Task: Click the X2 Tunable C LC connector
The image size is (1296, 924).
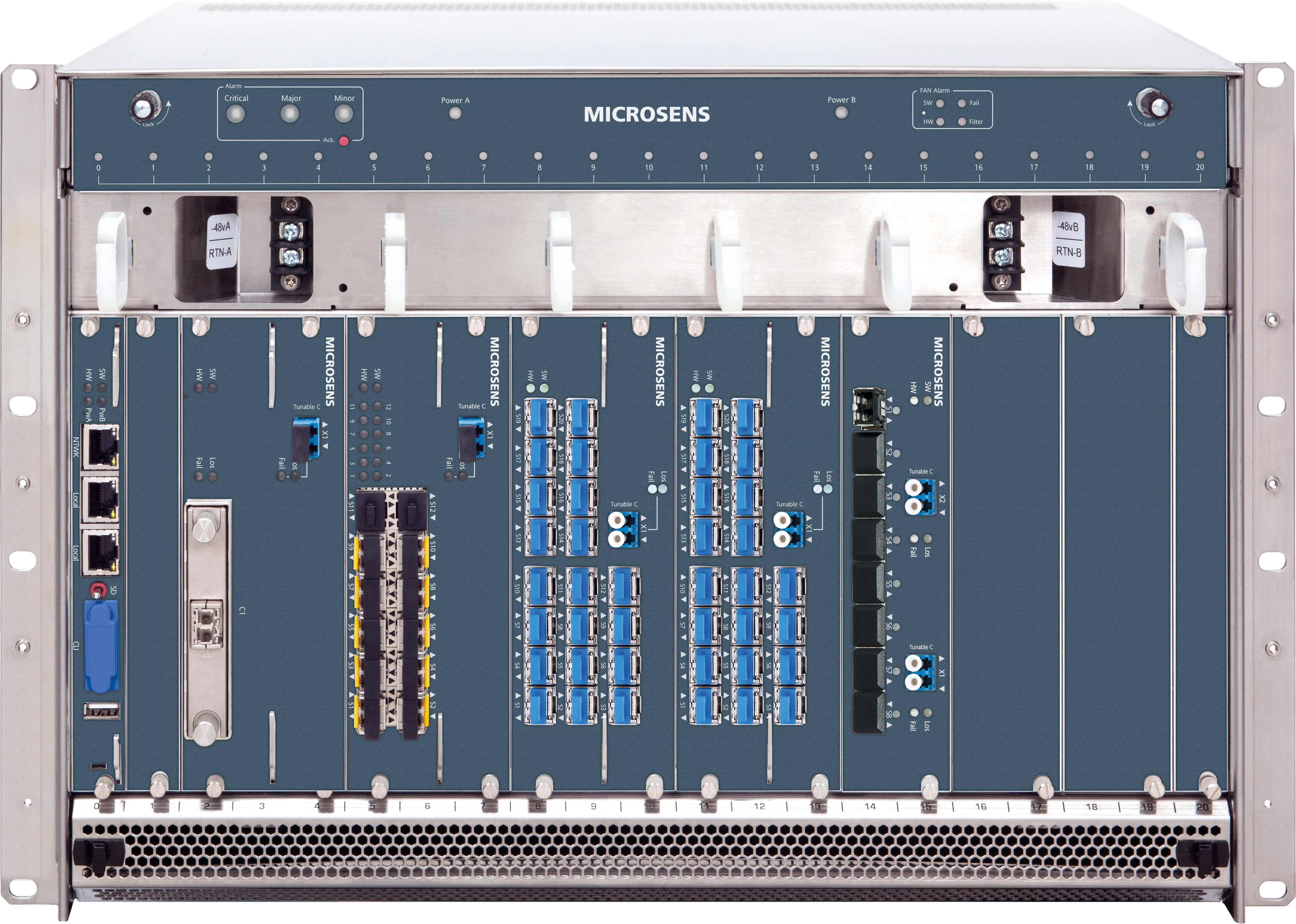Action: click(x=920, y=497)
